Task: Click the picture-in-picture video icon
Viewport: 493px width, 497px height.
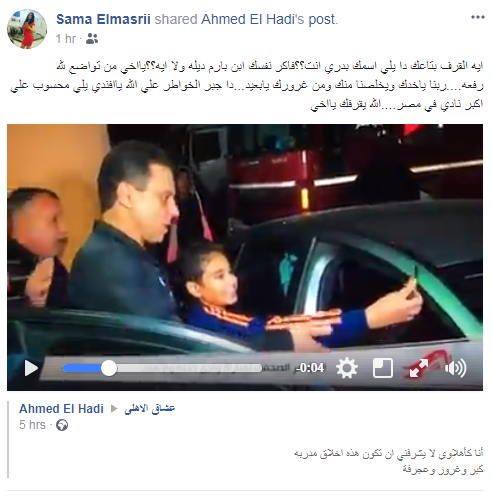Action: click(x=383, y=368)
